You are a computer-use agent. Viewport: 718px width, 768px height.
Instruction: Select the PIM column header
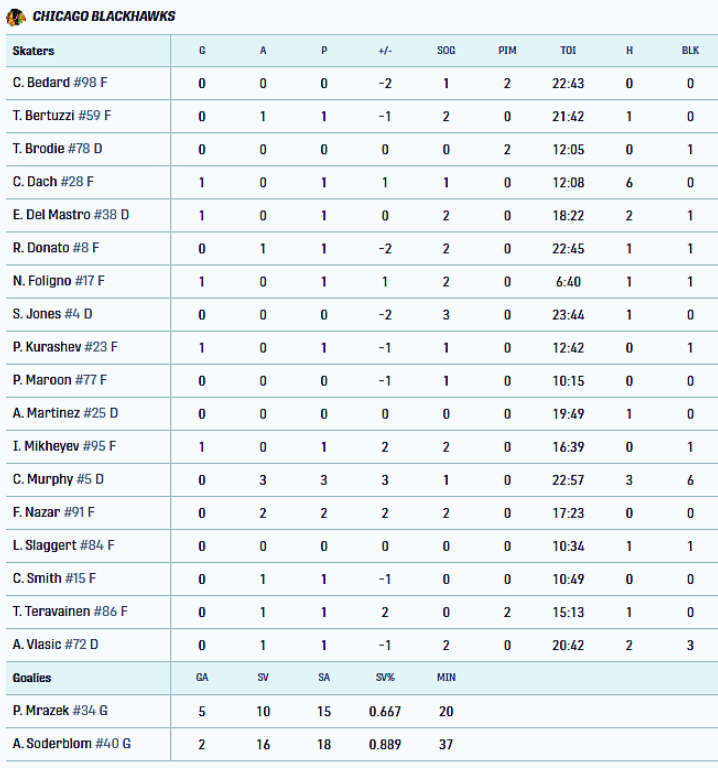click(507, 50)
